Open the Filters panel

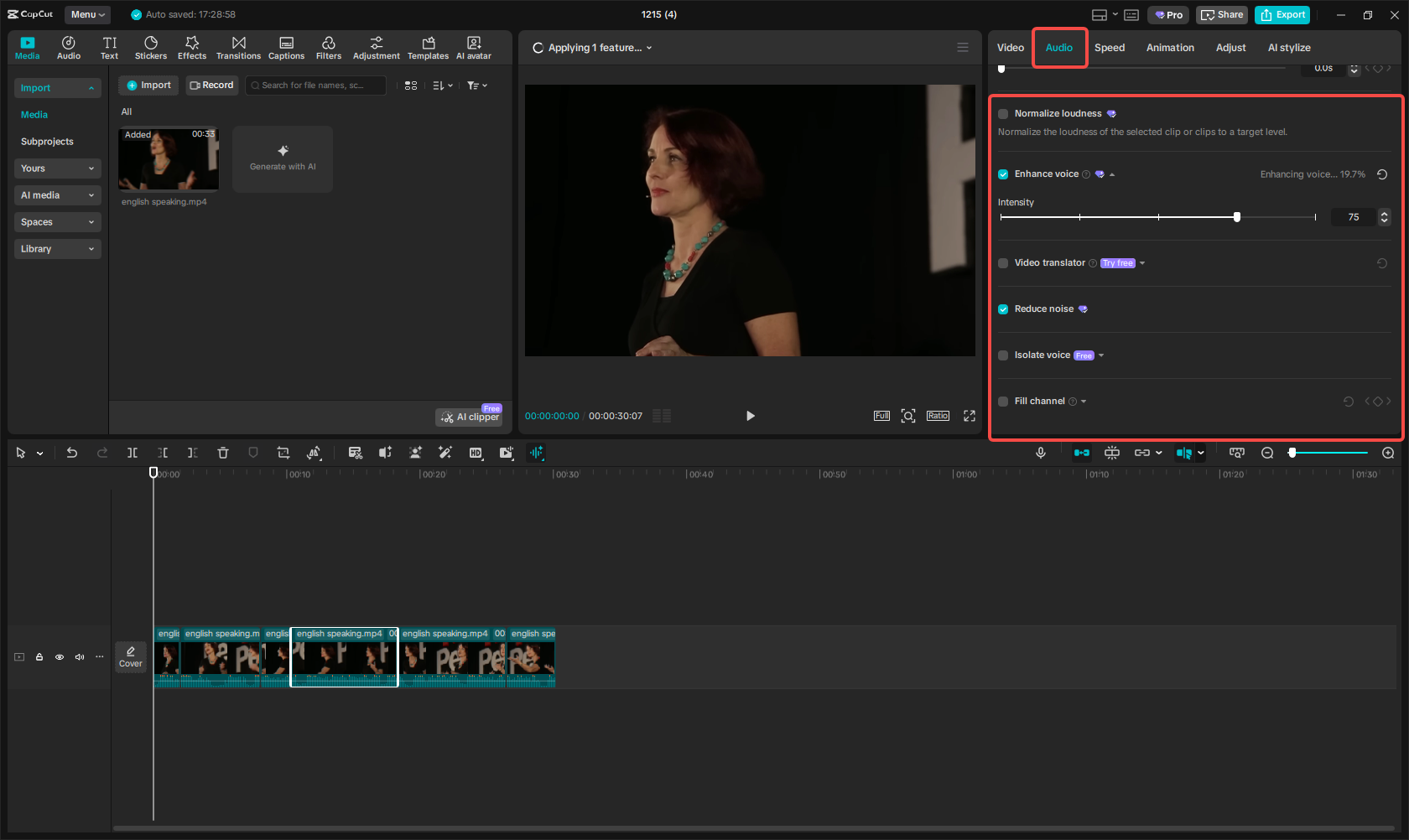point(329,47)
